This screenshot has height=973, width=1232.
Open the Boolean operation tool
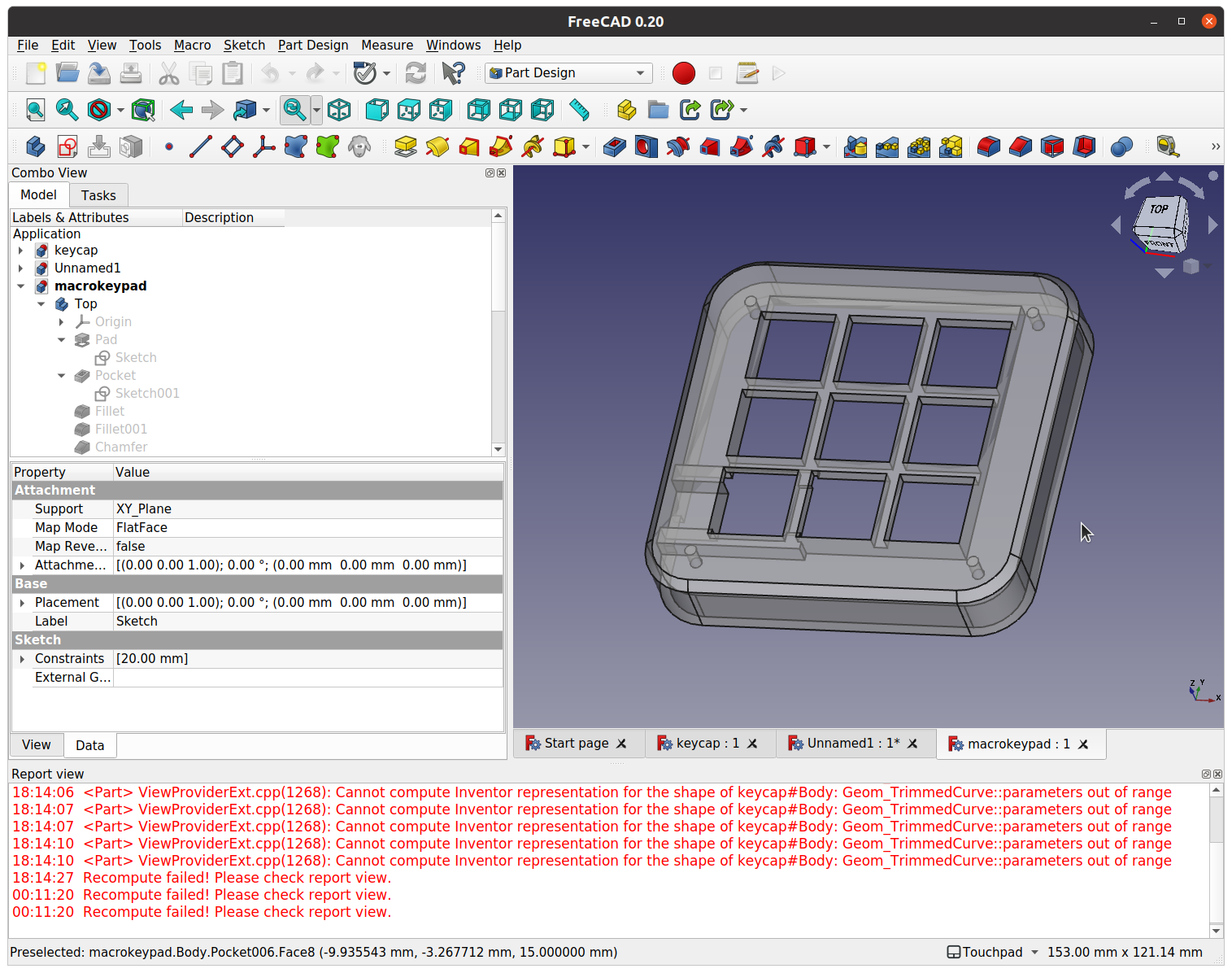(1121, 147)
